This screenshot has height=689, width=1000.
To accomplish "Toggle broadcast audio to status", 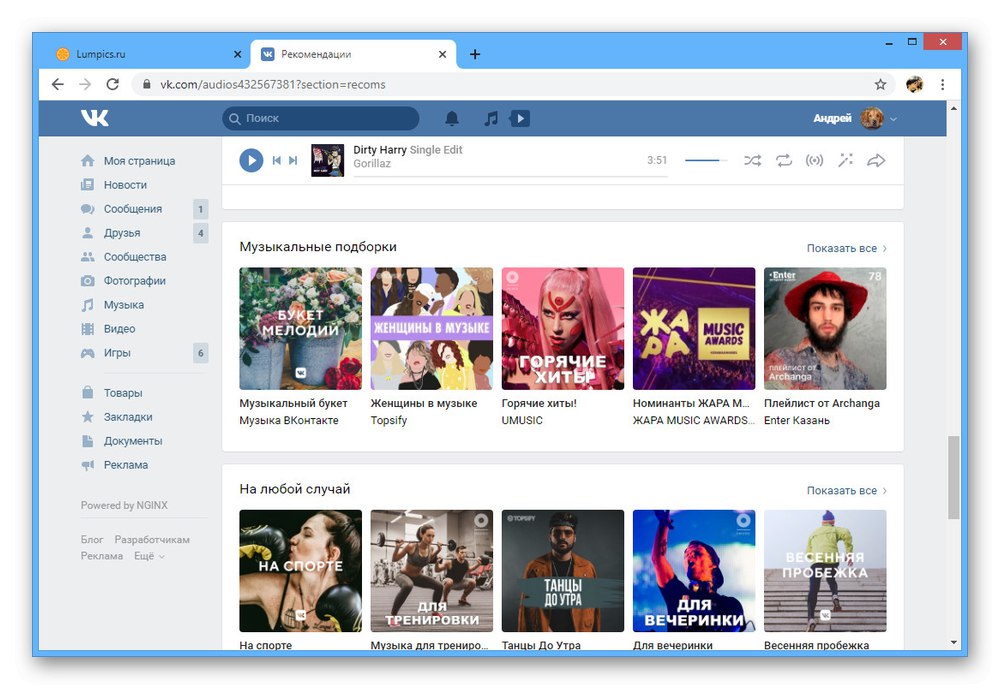I will pos(814,160).
